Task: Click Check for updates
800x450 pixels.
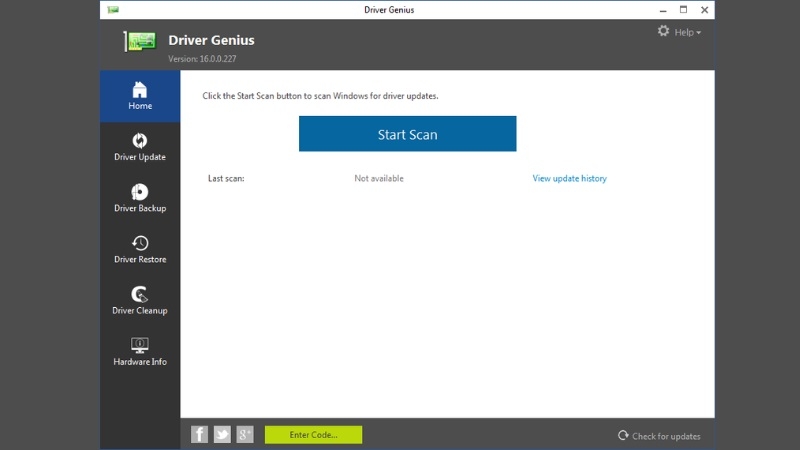Action: 659,436
